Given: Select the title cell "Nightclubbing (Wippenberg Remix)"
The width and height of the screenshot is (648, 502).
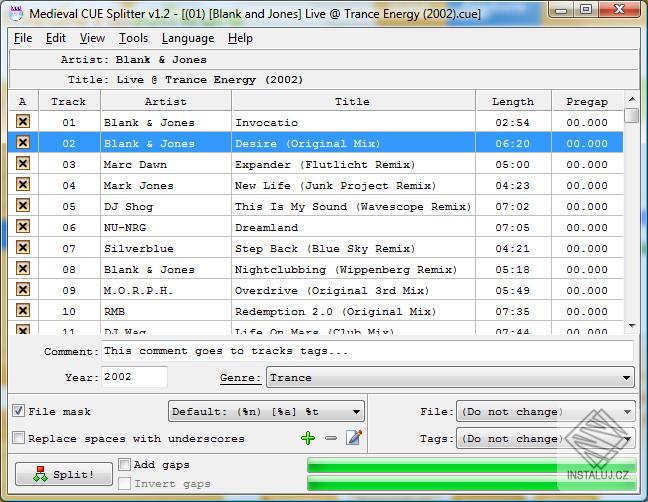Looking at the screenshot, I should 353,269.
